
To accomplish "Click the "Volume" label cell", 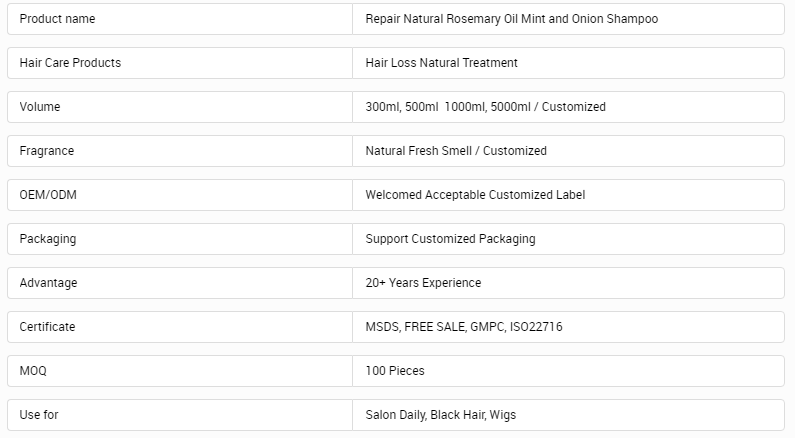I will click(x=40, y=107).
